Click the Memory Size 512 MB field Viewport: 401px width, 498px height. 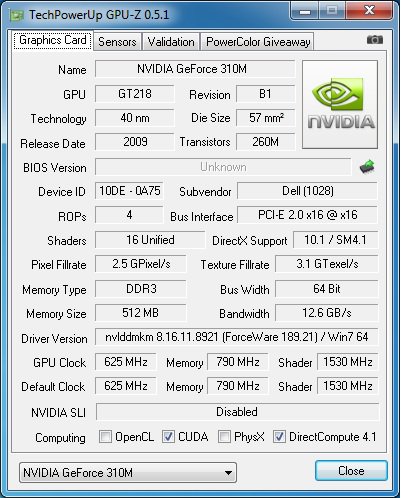click(141, 313)
